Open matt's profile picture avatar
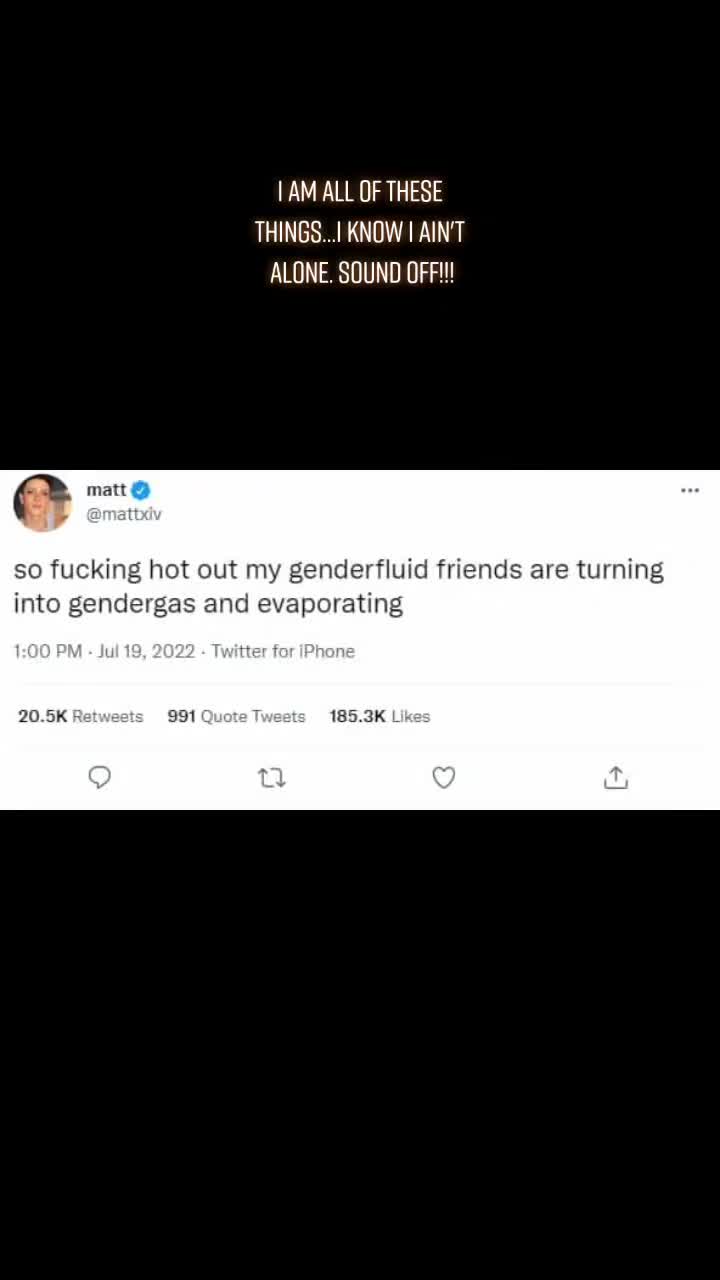Image resolution: width=720 pixels, height=1280 pixels. point(42,503)
